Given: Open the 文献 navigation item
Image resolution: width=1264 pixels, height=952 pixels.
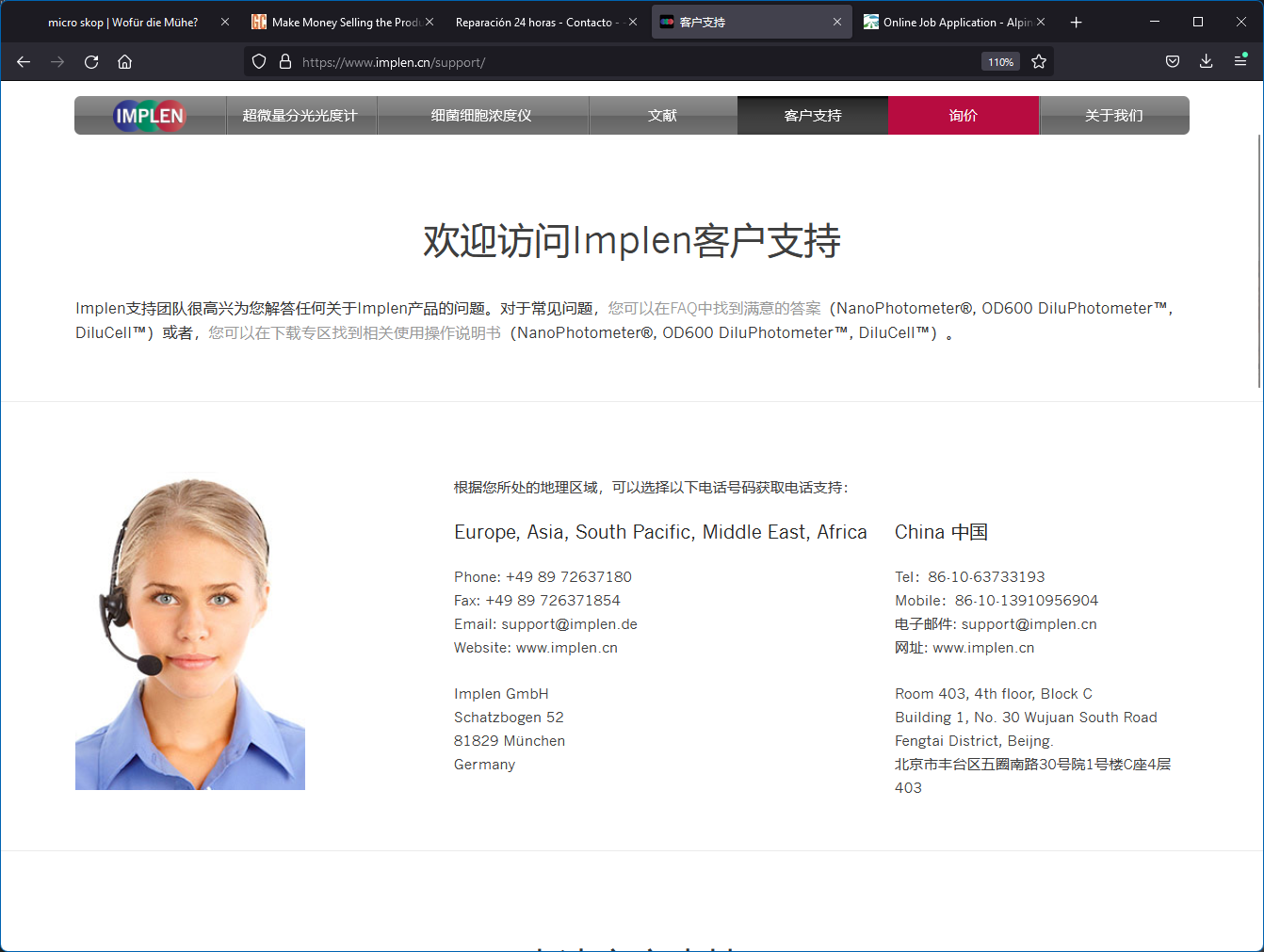Looking at the screenshot, I should tap(663, 116).
